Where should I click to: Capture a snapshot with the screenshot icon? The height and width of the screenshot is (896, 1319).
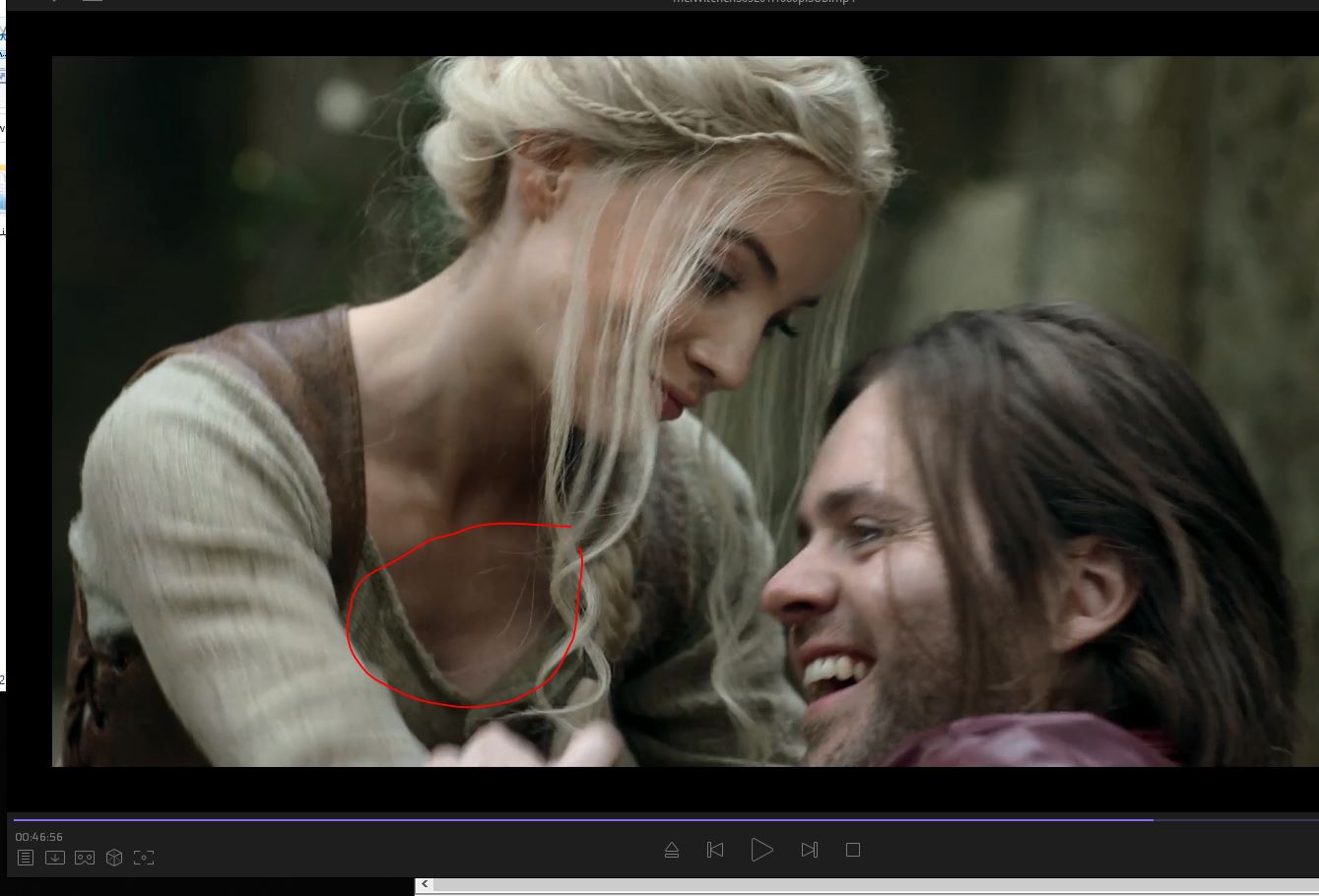click(x=144, y=858)
